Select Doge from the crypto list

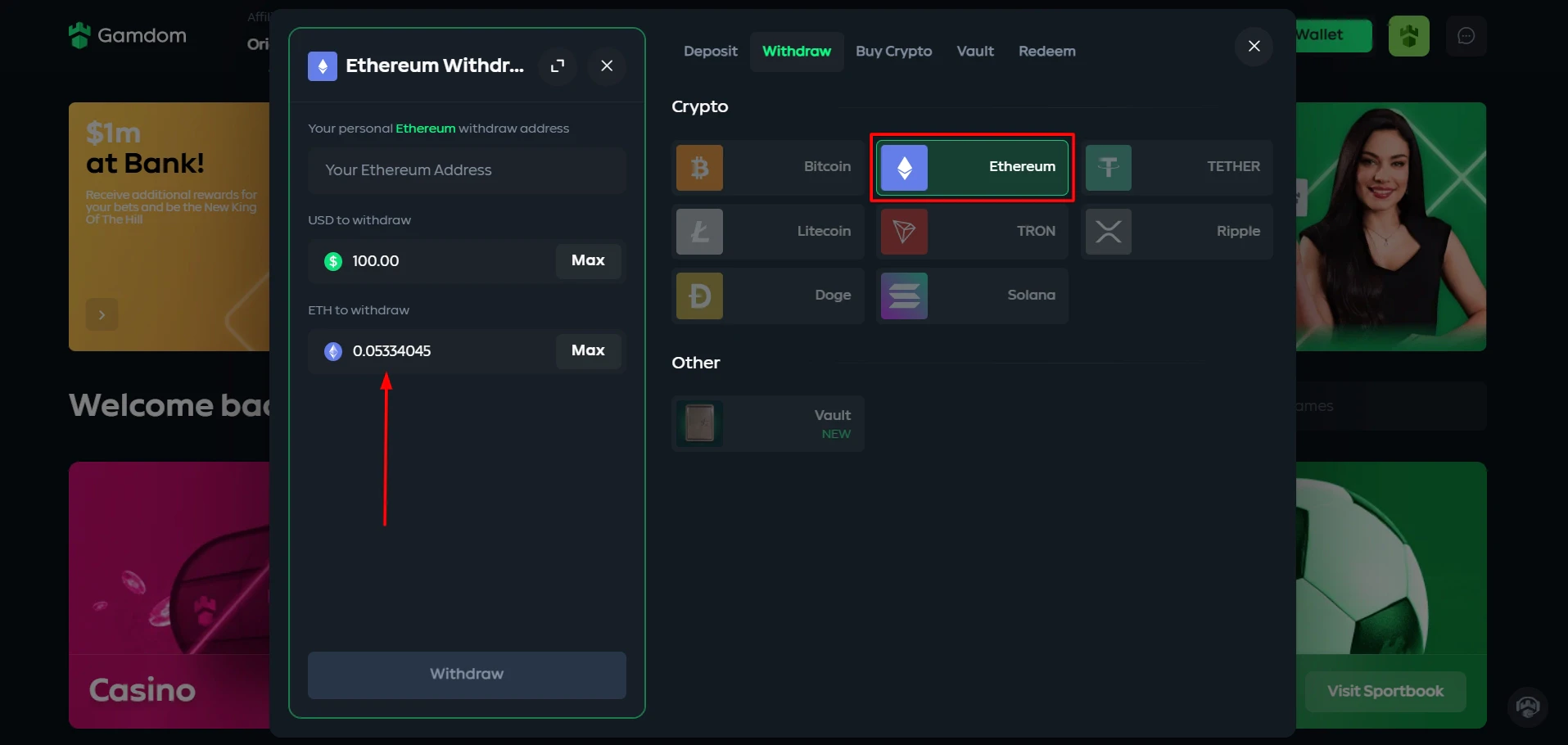pos(767,296)
